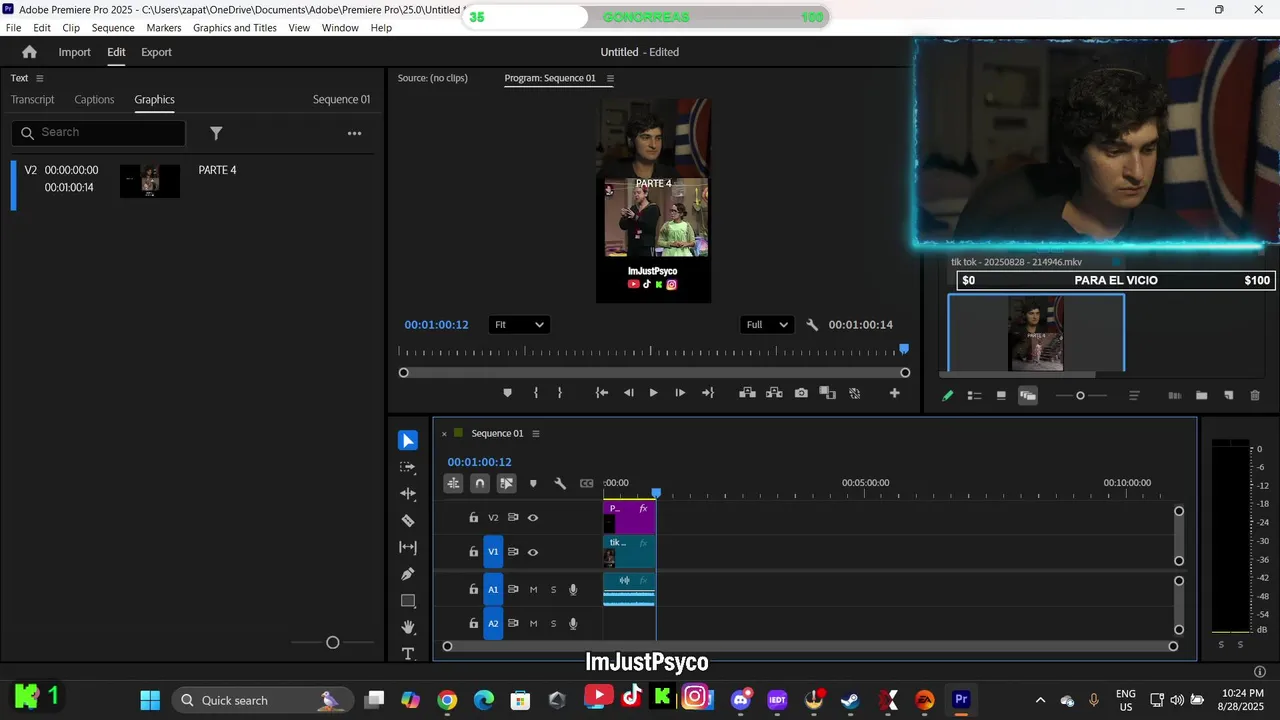Open the Sequence menu

(113, 28)
